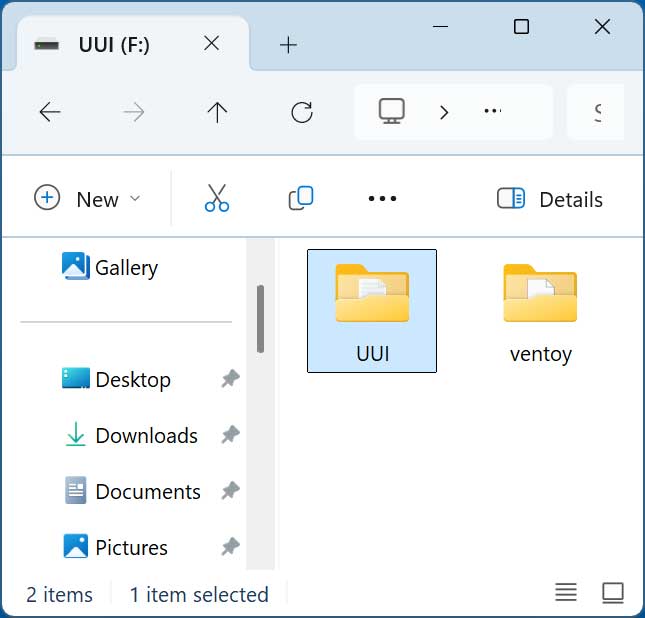645x618 pixels.
Task: Maximize the File Explorer window
Action: 521,27
